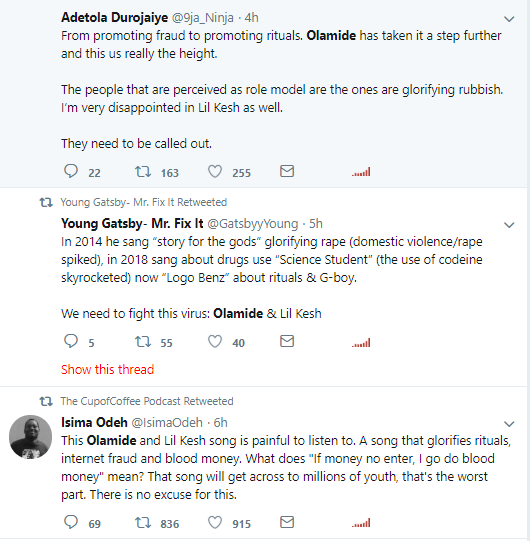The image size is (530, 541).
Task: Retweet Isima Odeh's tweet with 836 retweets
Action: [x=143, y=522]
